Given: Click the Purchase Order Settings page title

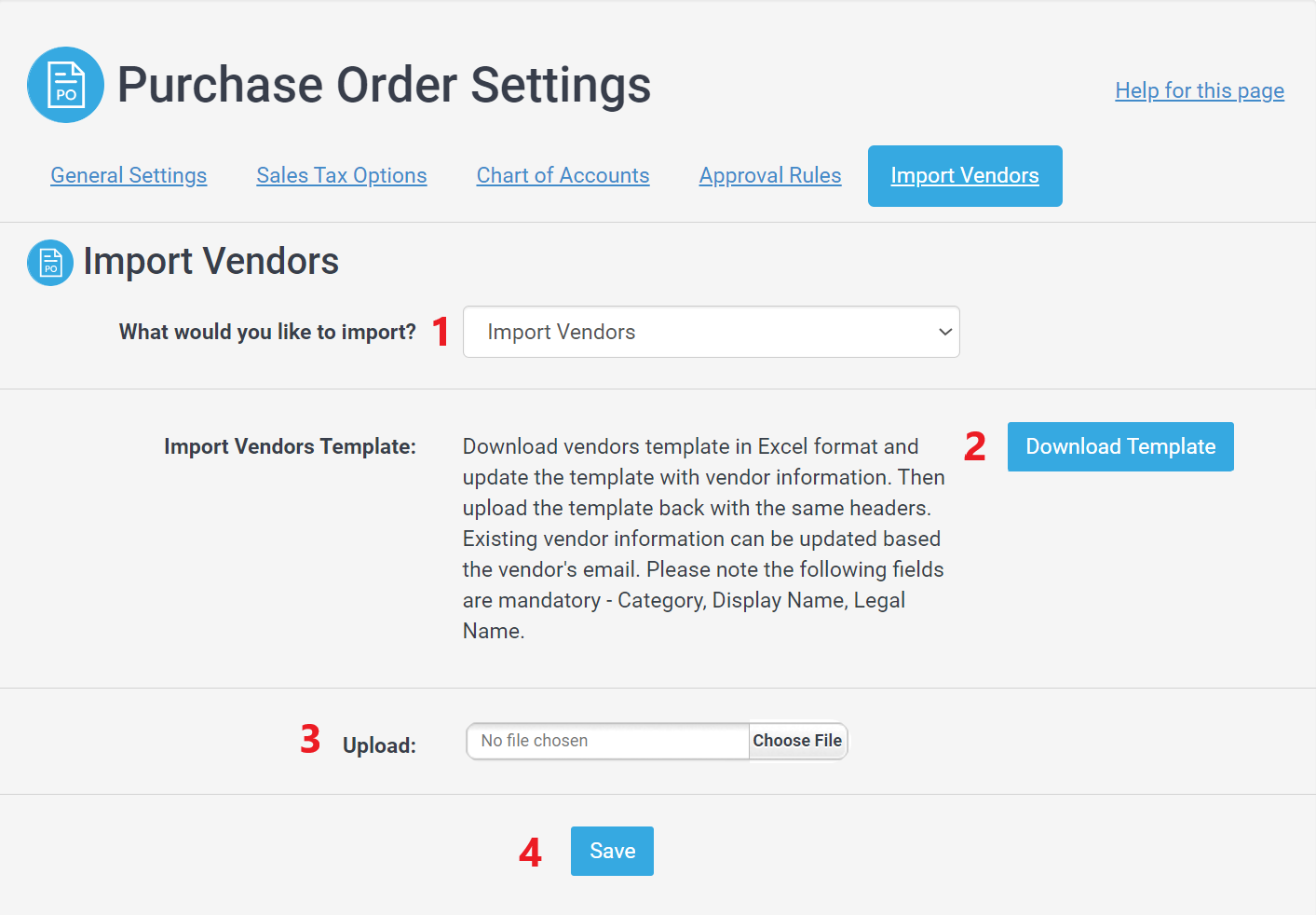Looking at the screenshot, I should pyautogui.click(x=384, y=85).
